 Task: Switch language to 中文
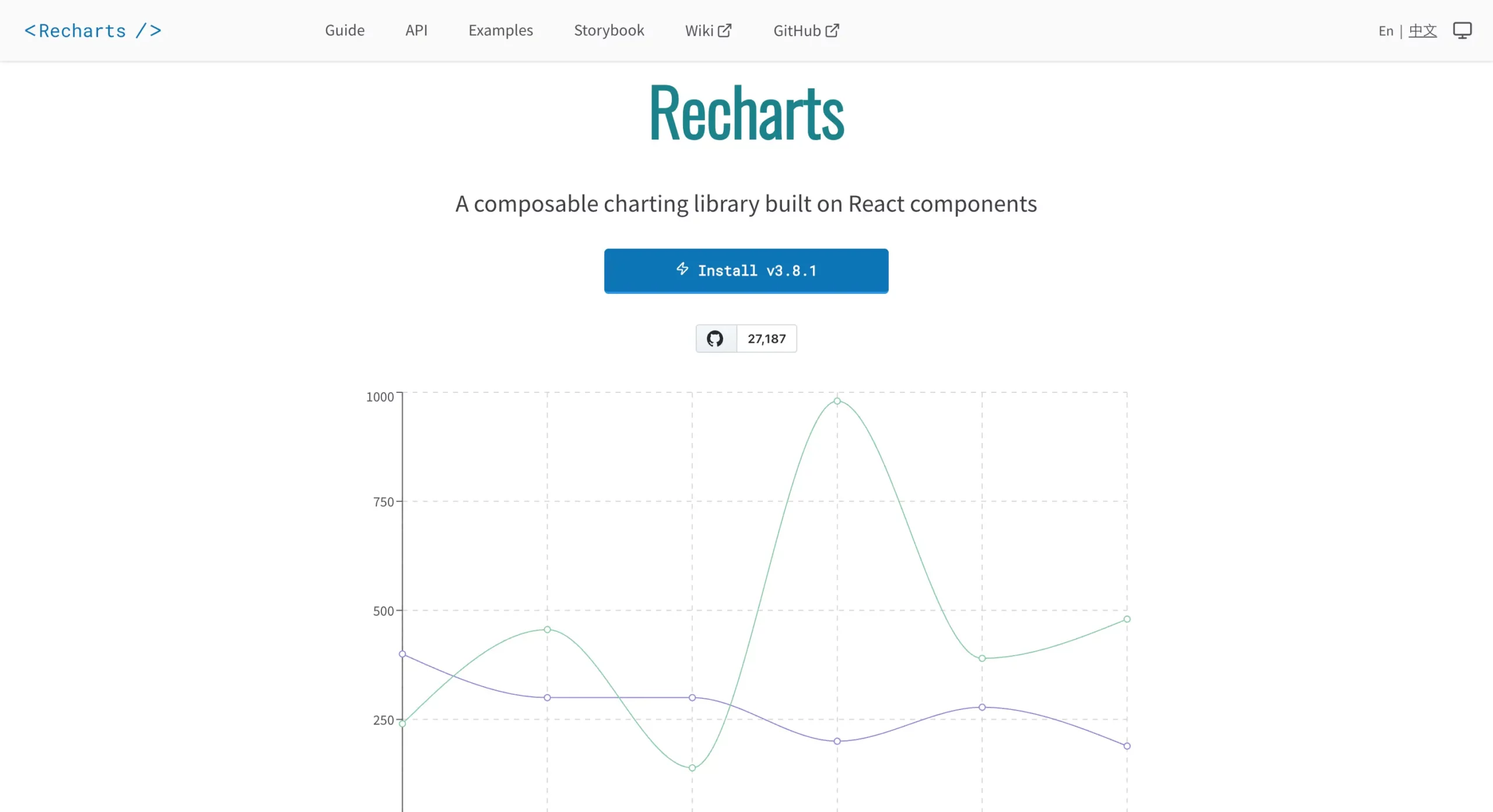tap(1422, 31)
